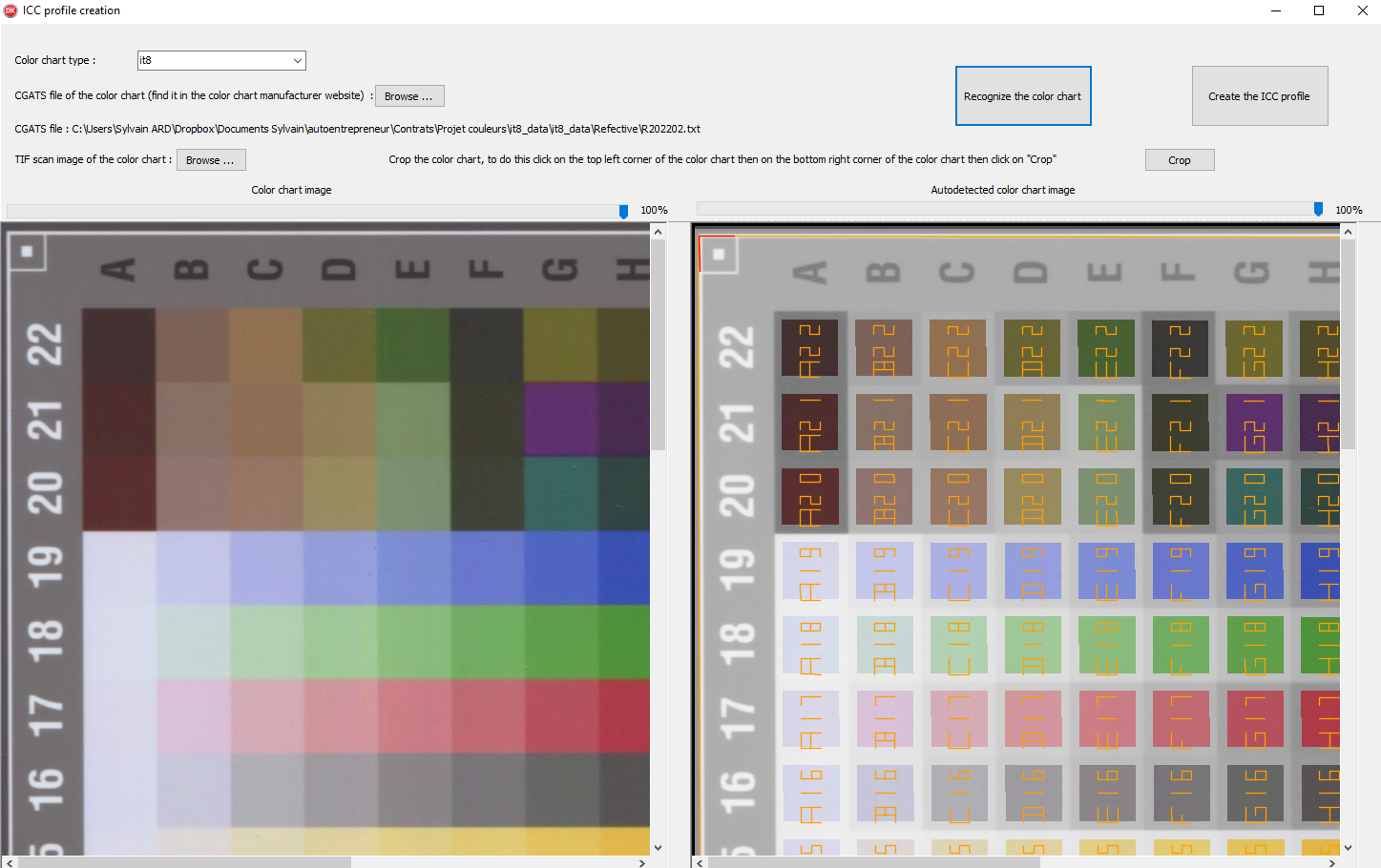Open the Color chart type dropdown
The height and width of the screenshot is (868, 1381).
221,60
